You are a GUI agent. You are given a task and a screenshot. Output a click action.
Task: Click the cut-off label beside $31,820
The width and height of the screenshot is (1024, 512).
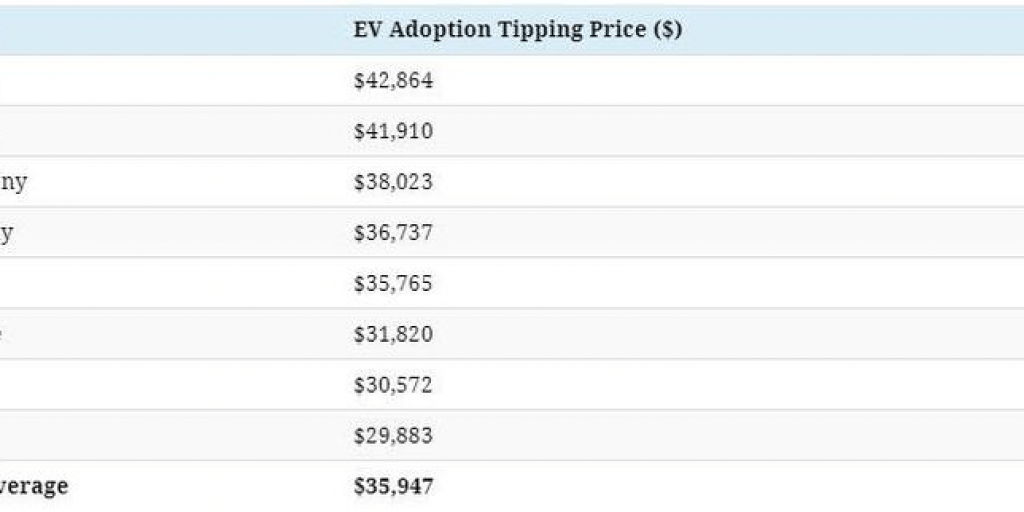tap(3, 334)
